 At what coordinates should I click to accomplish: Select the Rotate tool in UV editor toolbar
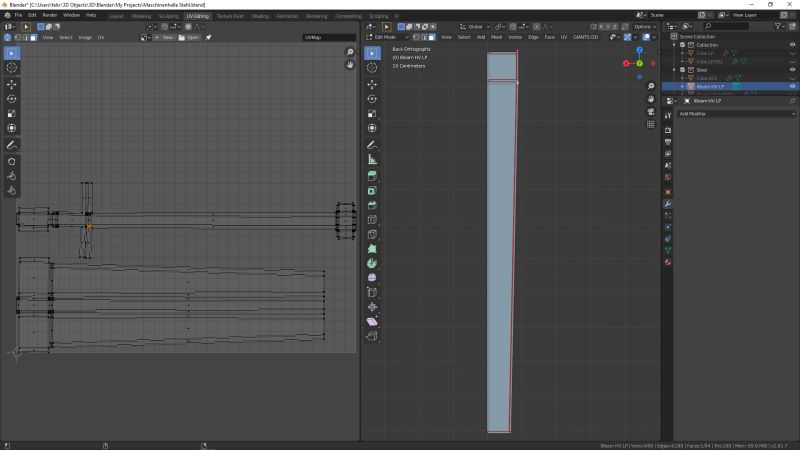pyautogui.click(x=12, y=99)
